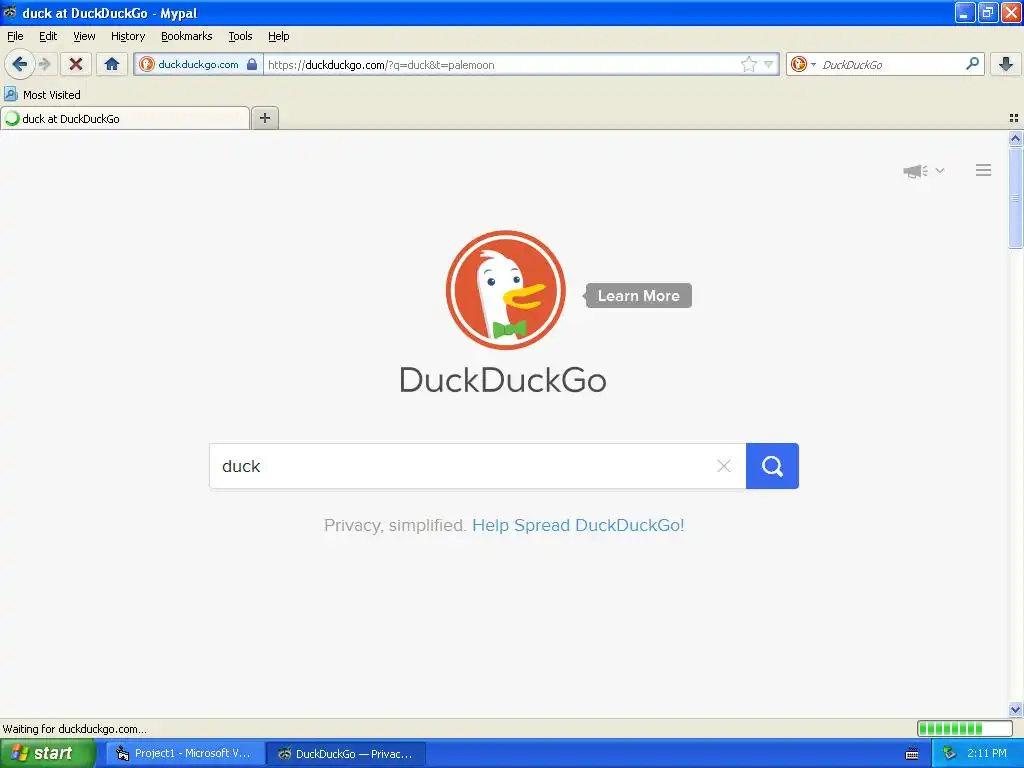Click the system tray network icon
Image resolution: width=1024 pixels, height=768 pixels.
(949, 753)
